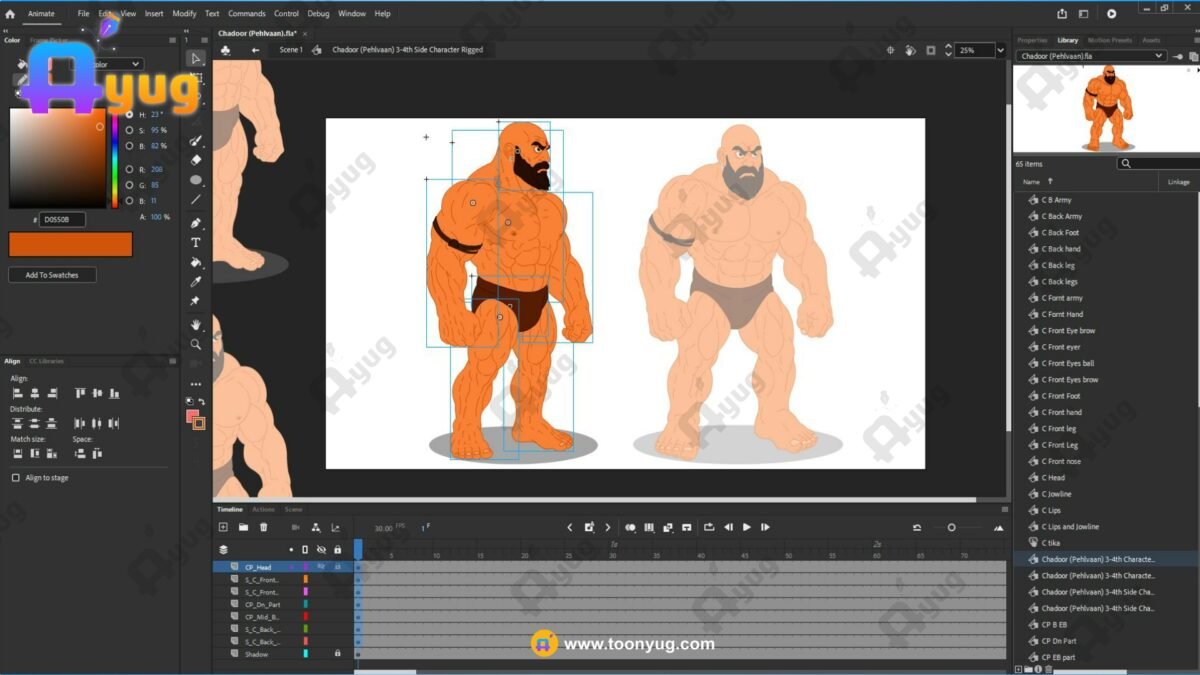Click the orange color preview swatch
This screenshot has height=675, width=1200.
pos(70,244)
